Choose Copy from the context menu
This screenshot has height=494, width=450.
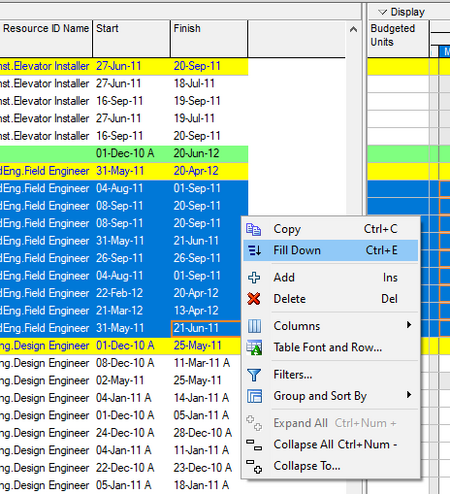[x=330, y=229]
